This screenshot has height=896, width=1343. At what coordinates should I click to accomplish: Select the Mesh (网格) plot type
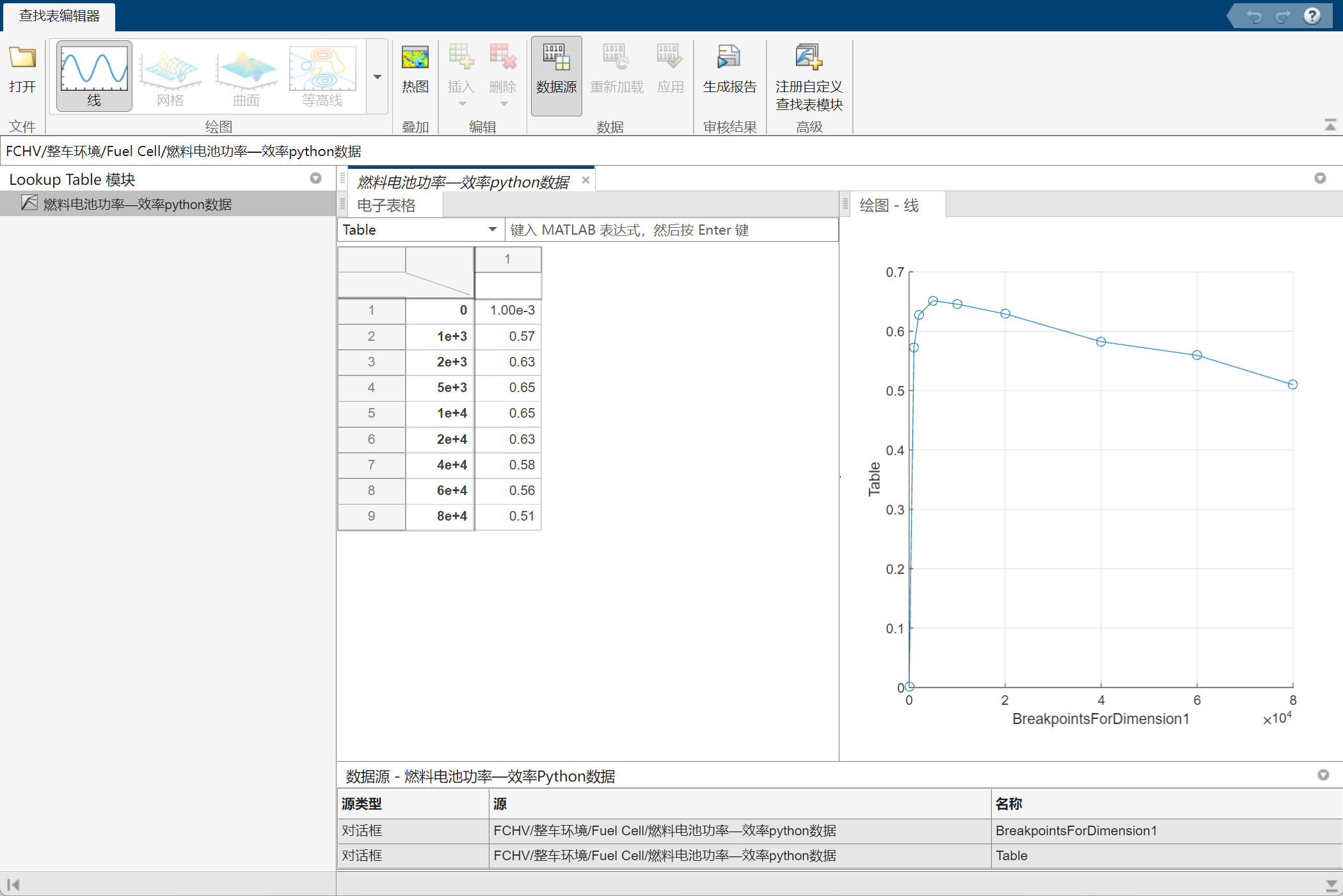pyautogui.click(x=170, y=76)
